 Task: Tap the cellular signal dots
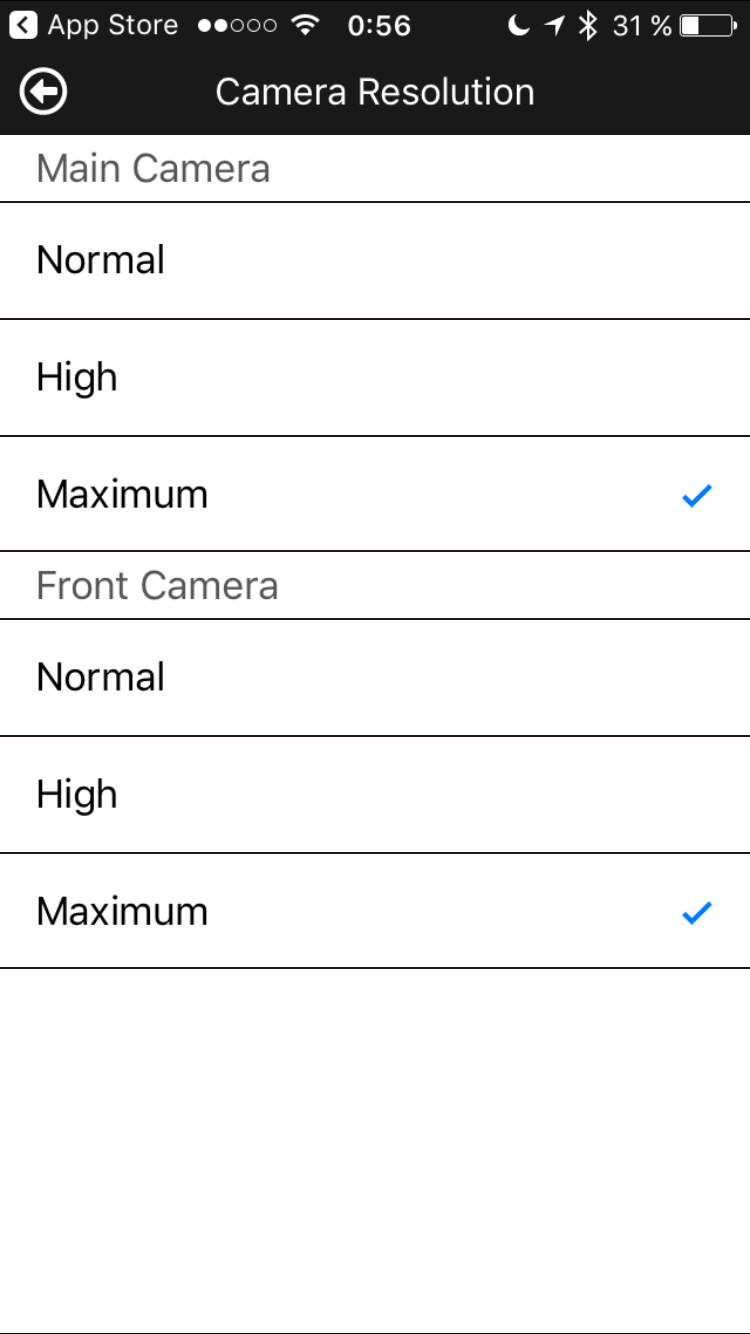(237, 26)
